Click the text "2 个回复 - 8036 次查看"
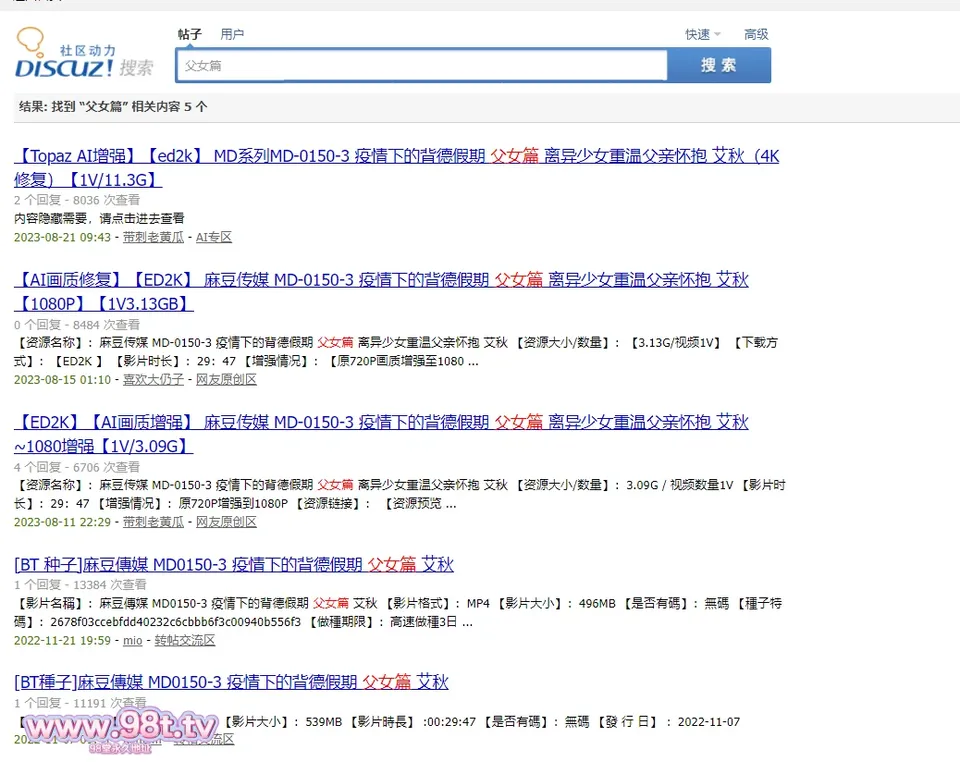960x762 pixels. pyautogui.click(x=77, y=200)
